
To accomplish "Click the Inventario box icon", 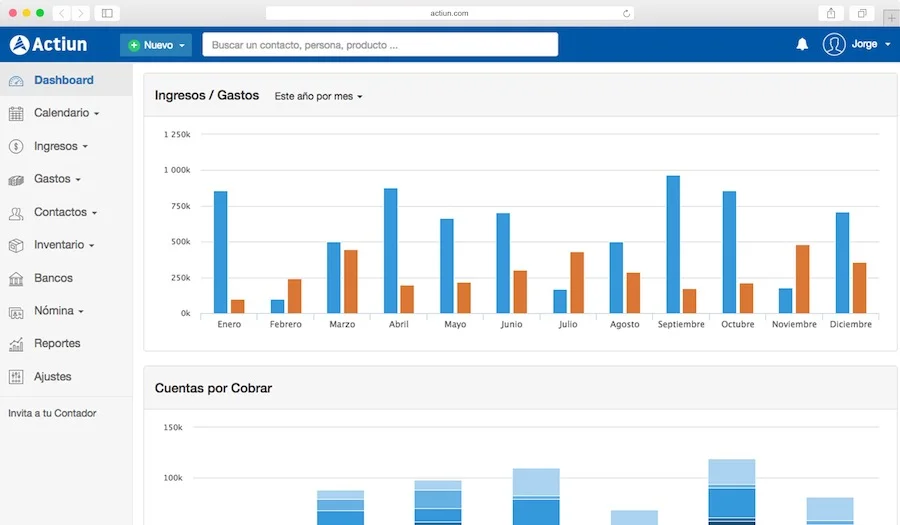I will pos(16,246).
